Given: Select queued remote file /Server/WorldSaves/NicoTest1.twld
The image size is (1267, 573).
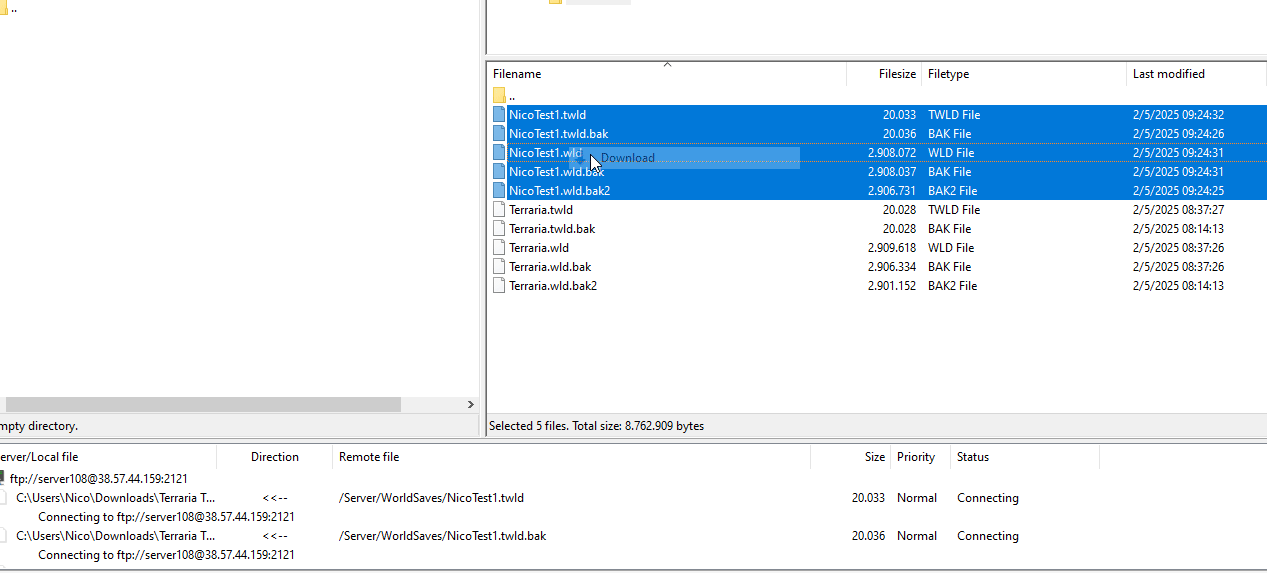Looking at the screenshot, I should click(431, 498).
